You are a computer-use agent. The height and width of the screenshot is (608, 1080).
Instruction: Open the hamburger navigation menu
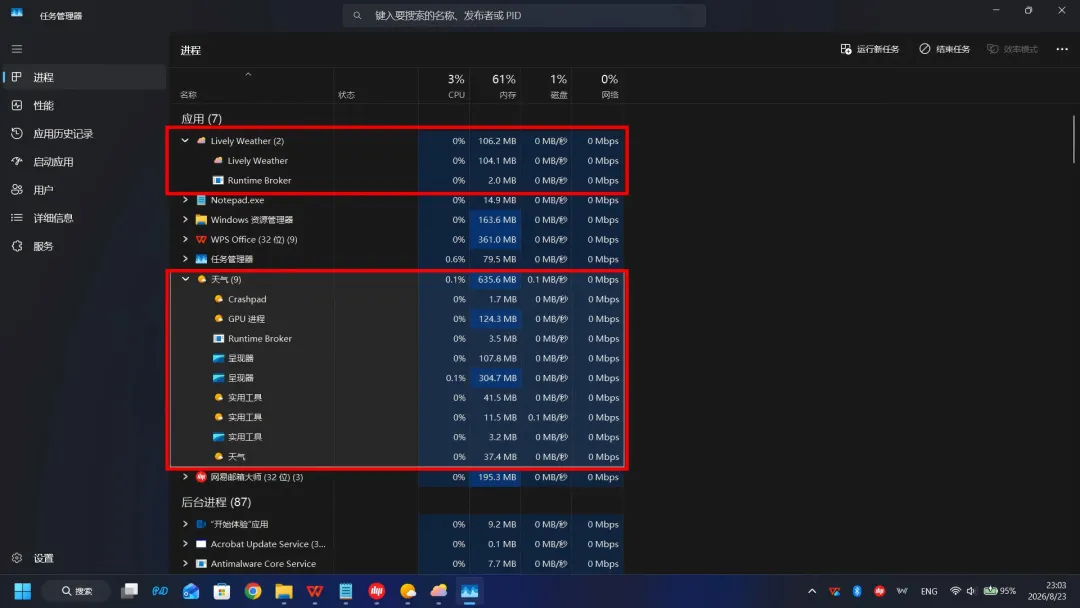[17, 49]
